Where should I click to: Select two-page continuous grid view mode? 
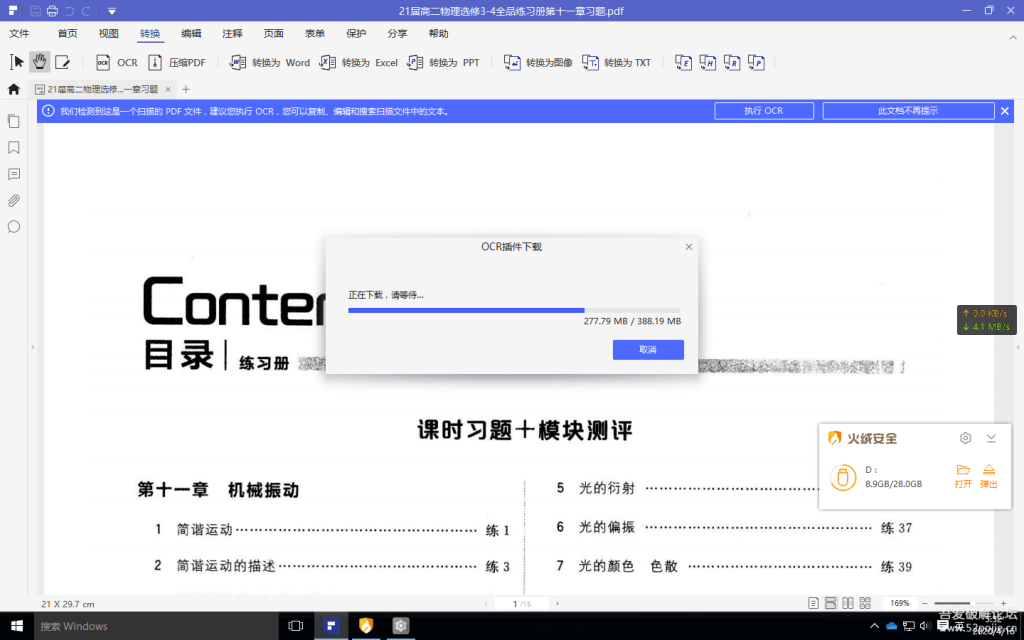(x=865, y=603)
